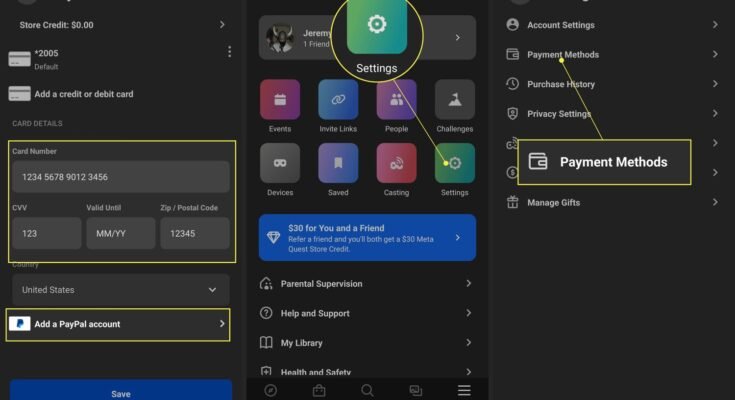
Task: Select the *2005 Default card entry
Action: click(120, 59)
